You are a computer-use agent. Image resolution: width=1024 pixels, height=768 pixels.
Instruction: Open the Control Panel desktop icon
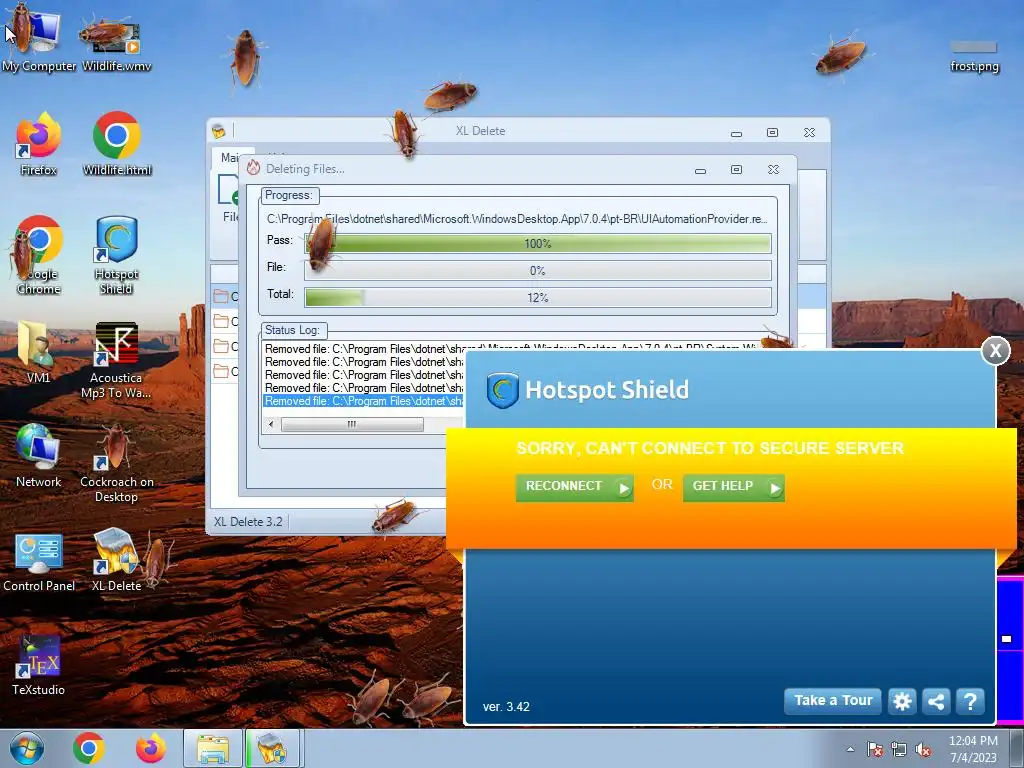tap(39, 562)
